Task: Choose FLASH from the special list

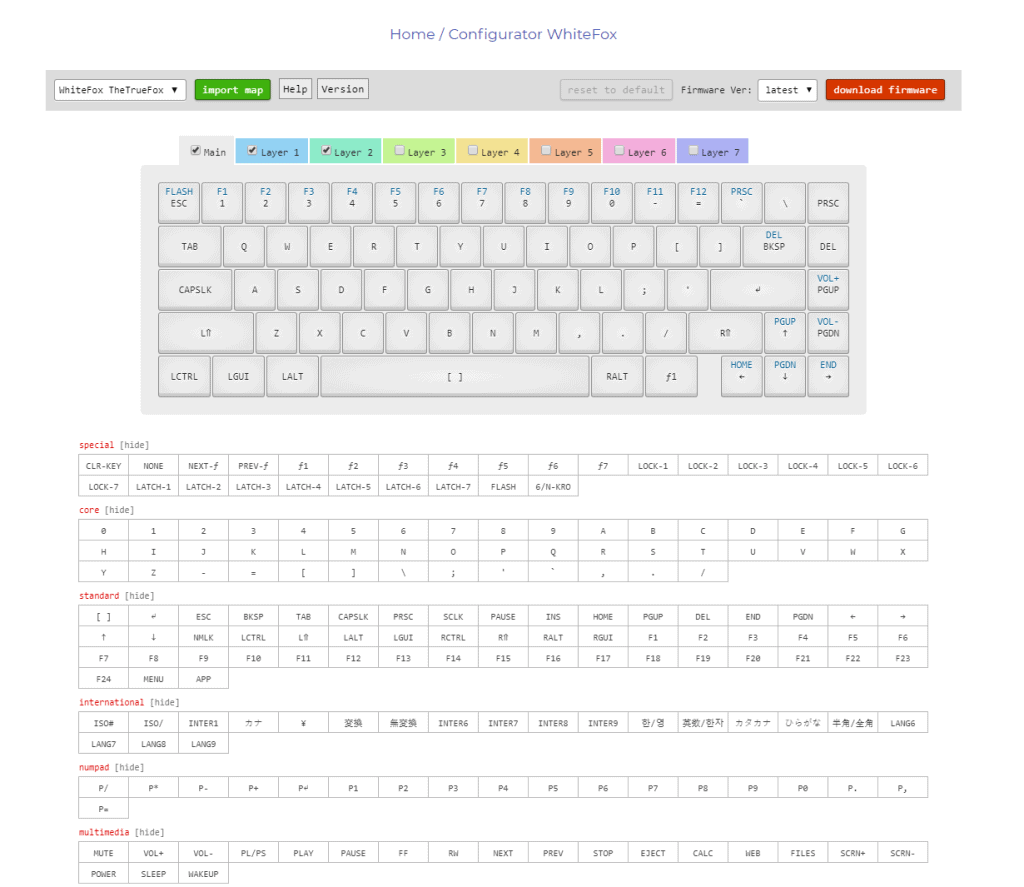Action: coord(503,487)
